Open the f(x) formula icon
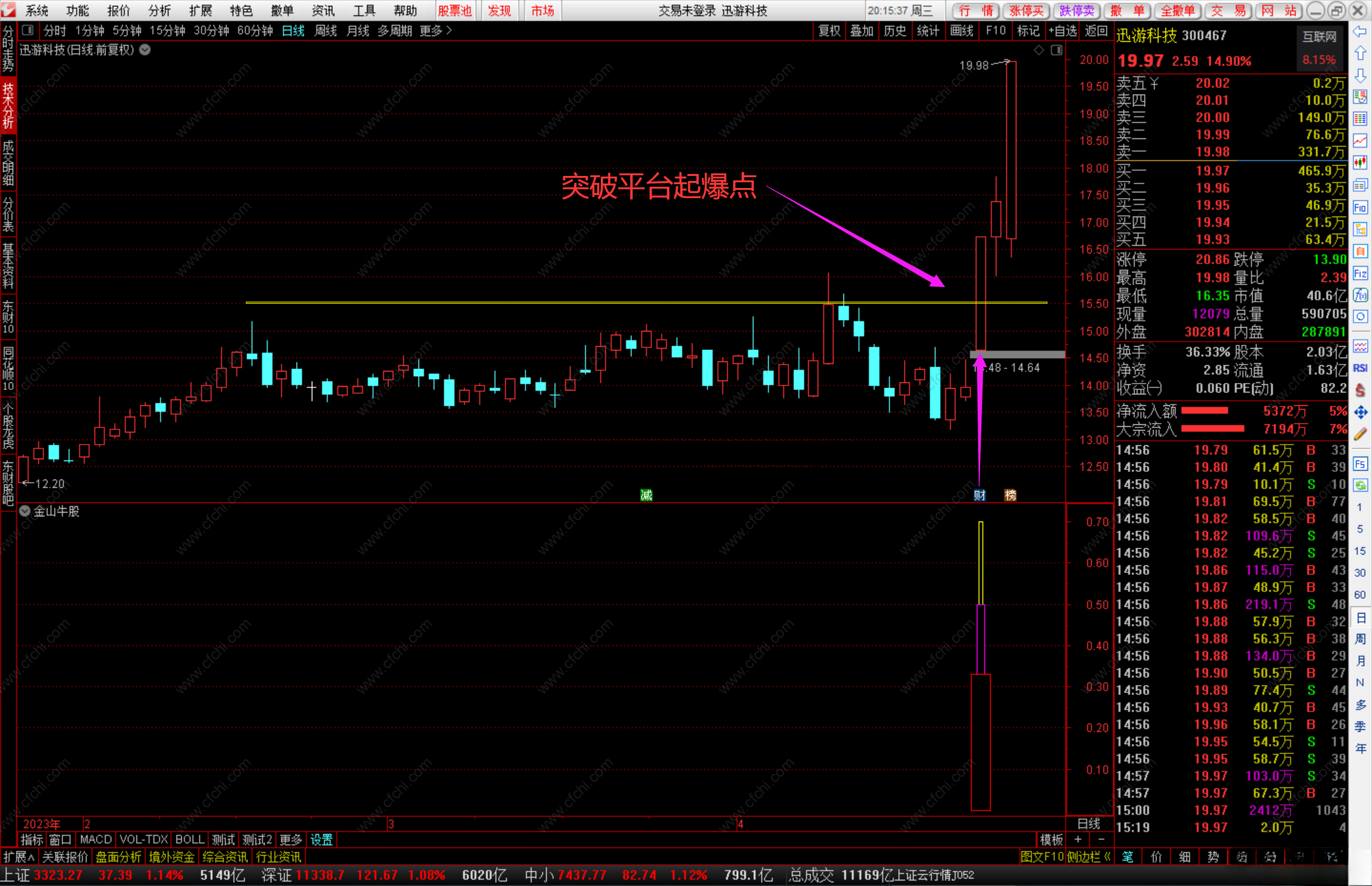1372x886 pixels. coord(1360,295)
